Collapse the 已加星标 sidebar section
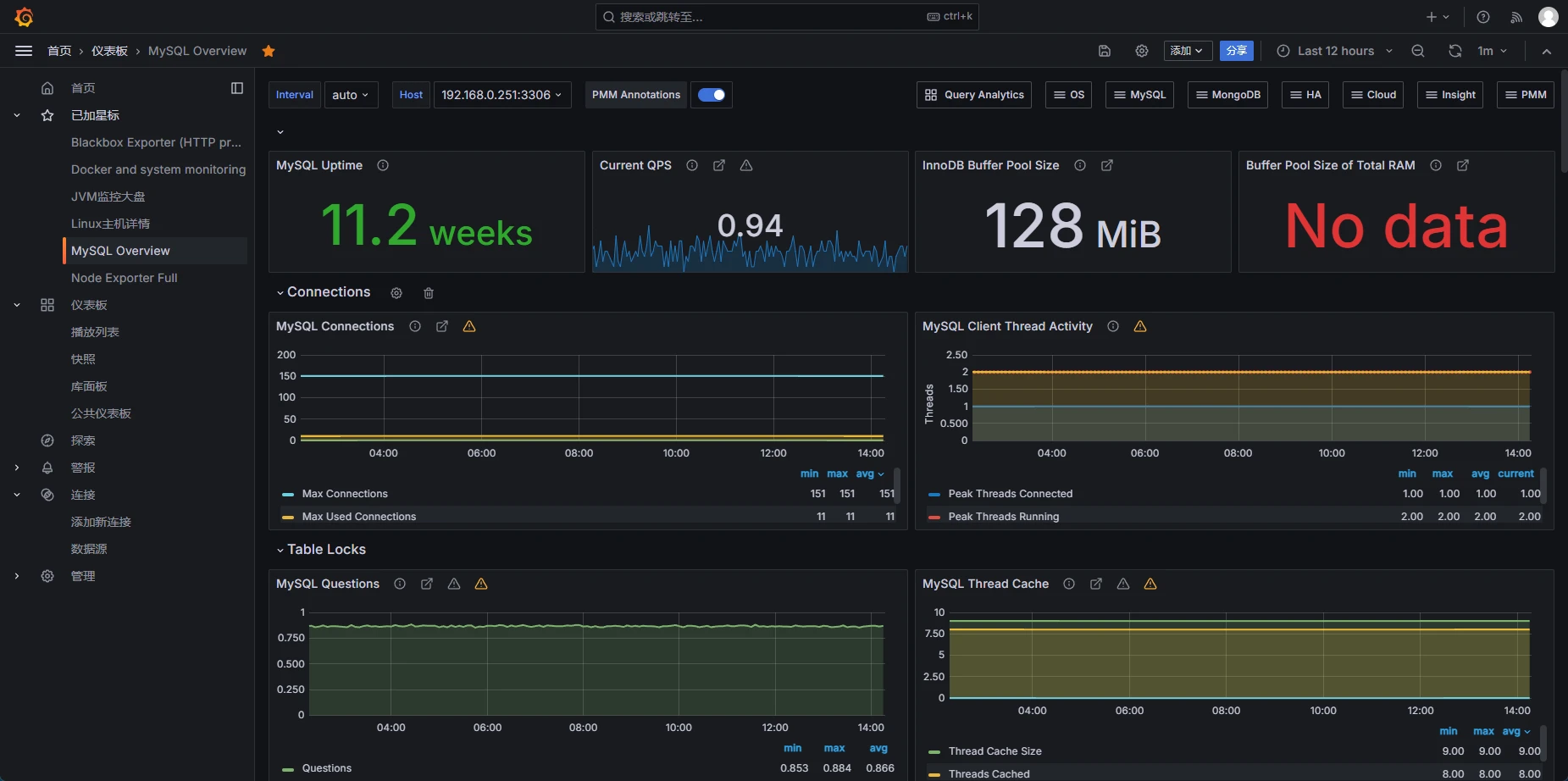 (x=17, y=115)
